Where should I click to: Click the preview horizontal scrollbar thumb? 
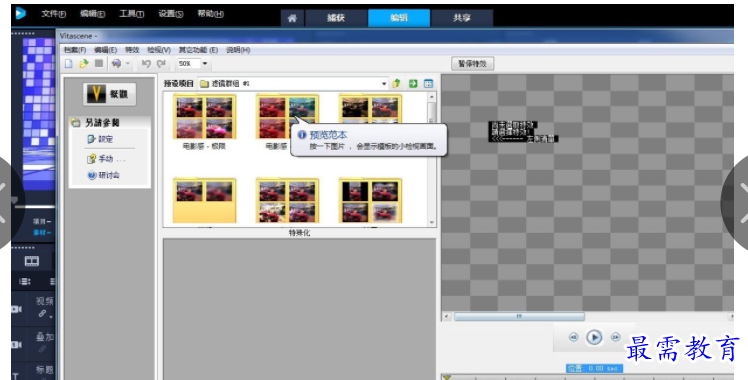pos(519,316)
